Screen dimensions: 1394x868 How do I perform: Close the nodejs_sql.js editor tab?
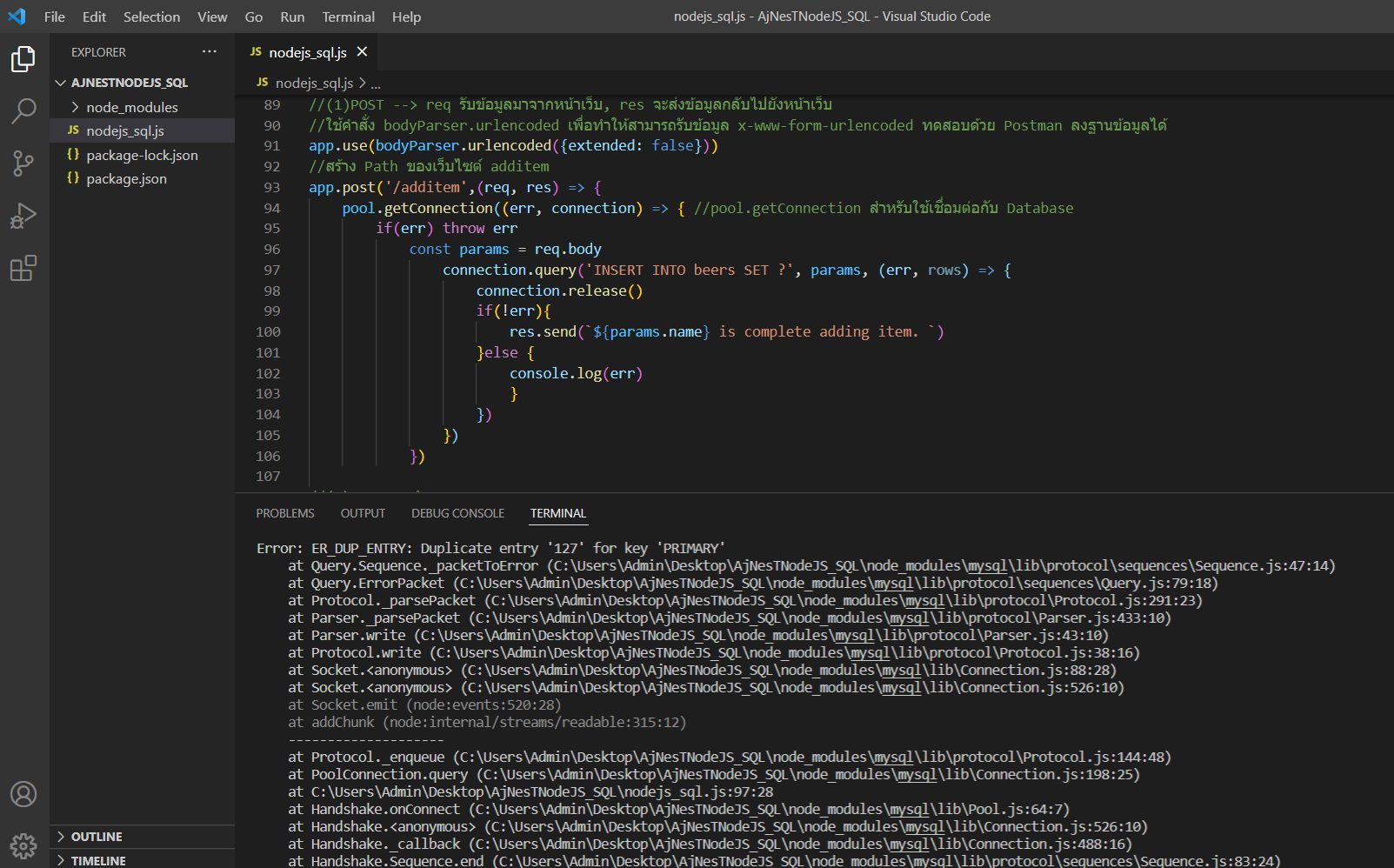tap(362, 52)
